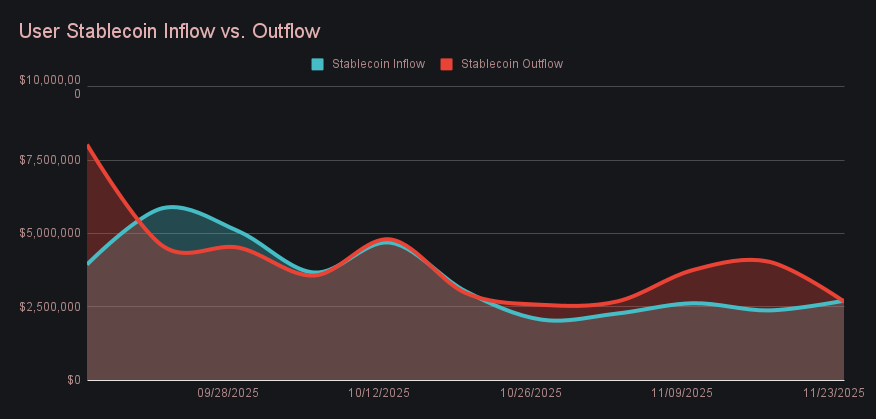
Task: Click the red outflow line's starting point at far left
Action: tap(89, 146)
